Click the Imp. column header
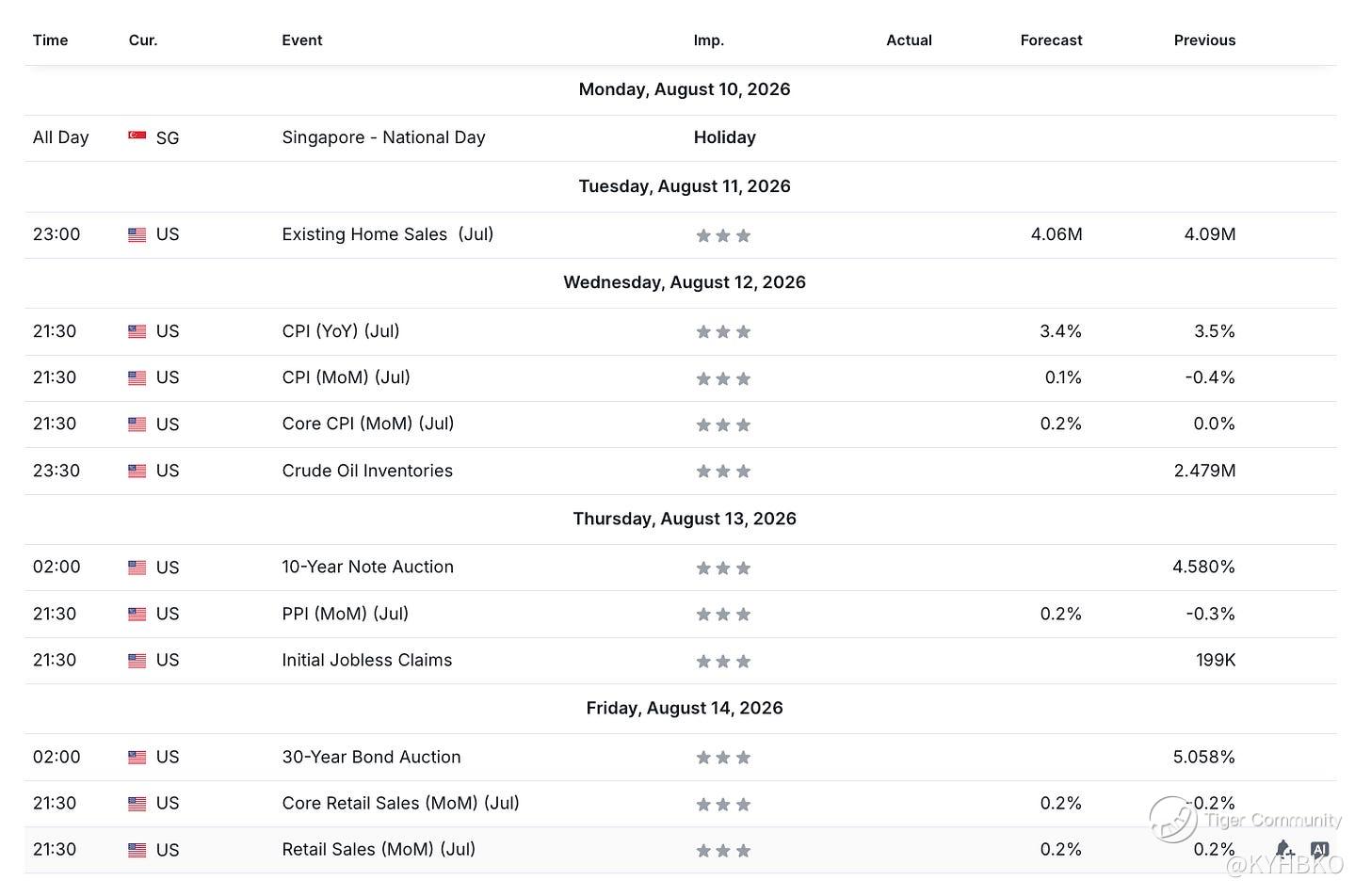Viewport: 1371px width, 896px height. point(709,40)
